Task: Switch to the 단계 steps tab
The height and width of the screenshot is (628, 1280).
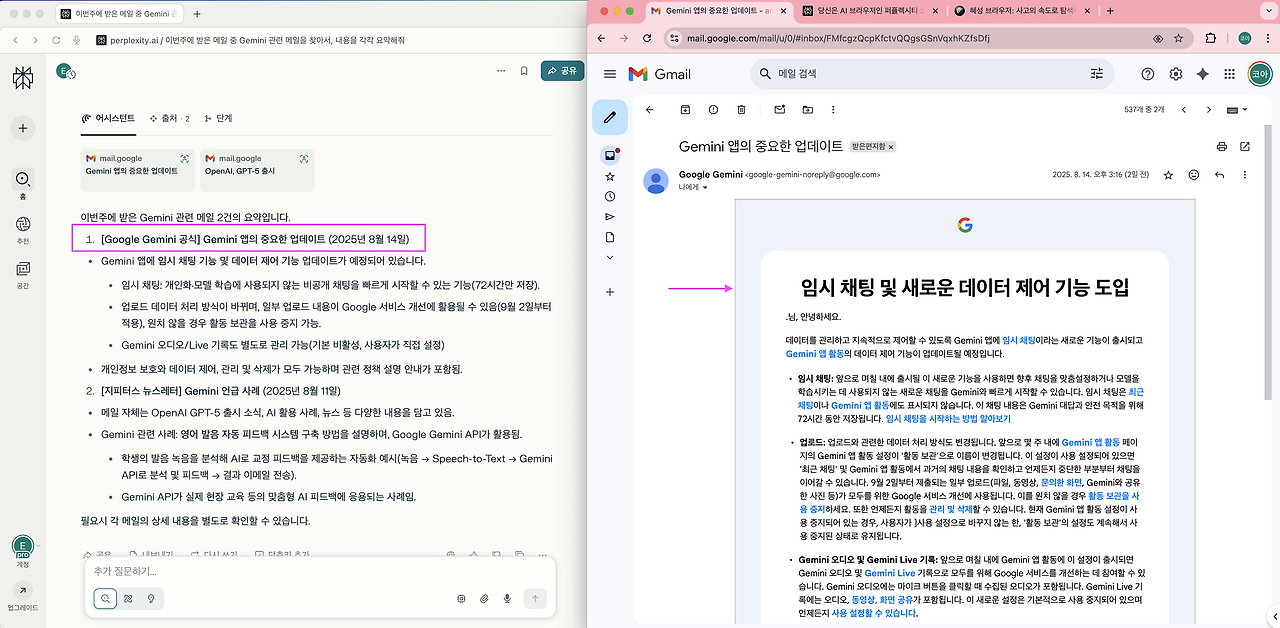Action: tap(217, 118)
